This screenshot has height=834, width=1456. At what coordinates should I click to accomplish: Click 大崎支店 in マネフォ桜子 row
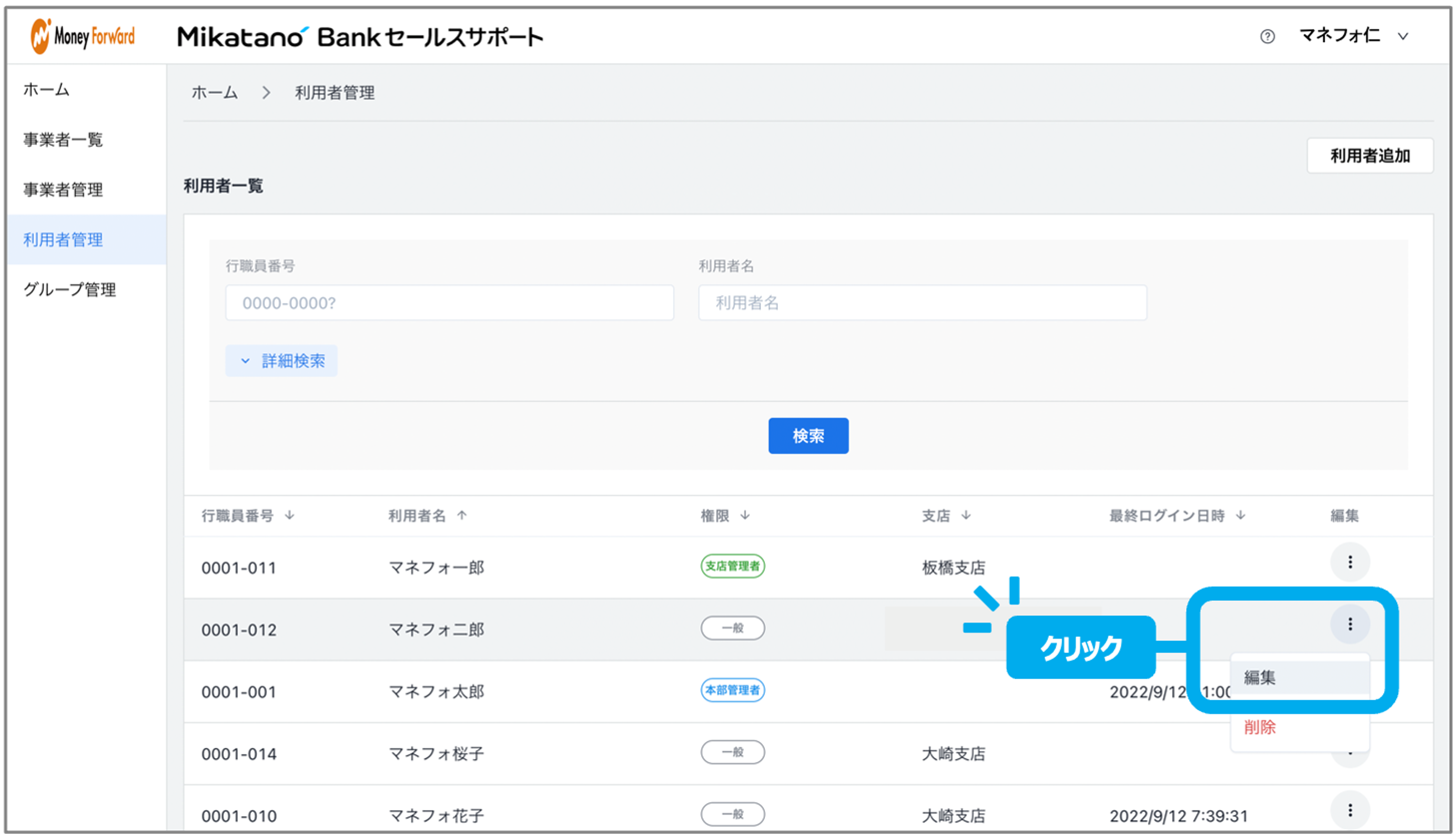[953, 754]
